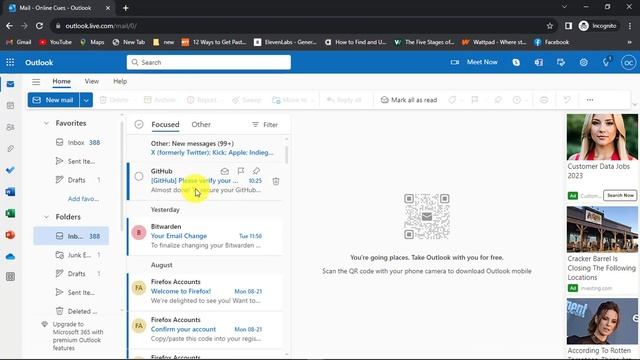Click inside the Search box

tap(209, 62)
